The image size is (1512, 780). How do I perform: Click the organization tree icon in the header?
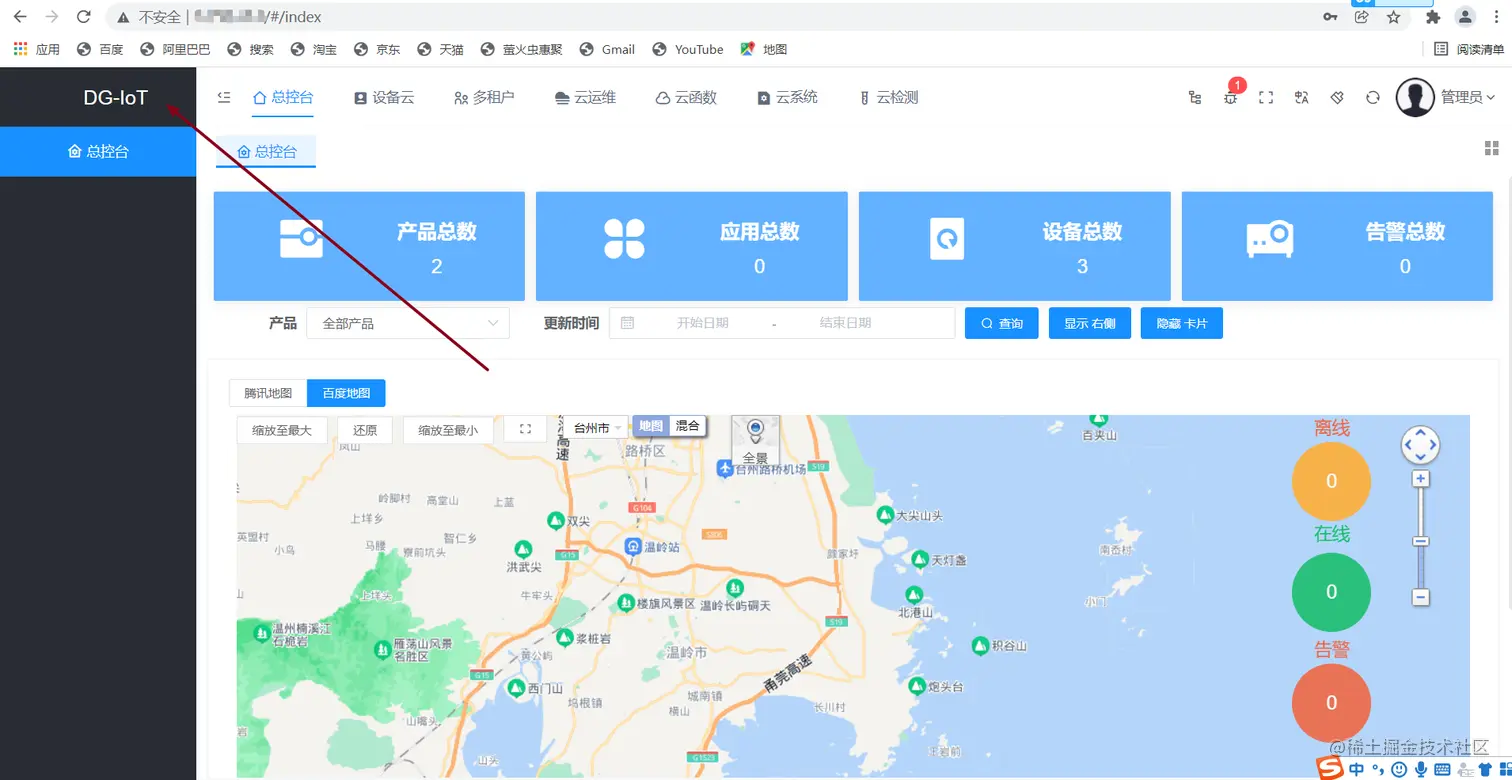1196,97
